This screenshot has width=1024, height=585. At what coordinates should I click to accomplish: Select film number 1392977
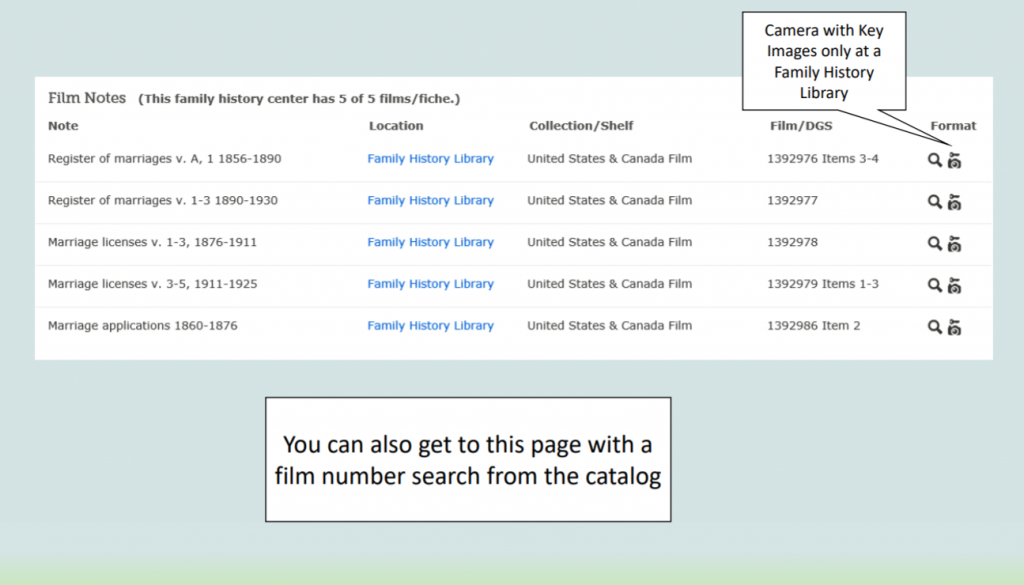tap(792, 200)
